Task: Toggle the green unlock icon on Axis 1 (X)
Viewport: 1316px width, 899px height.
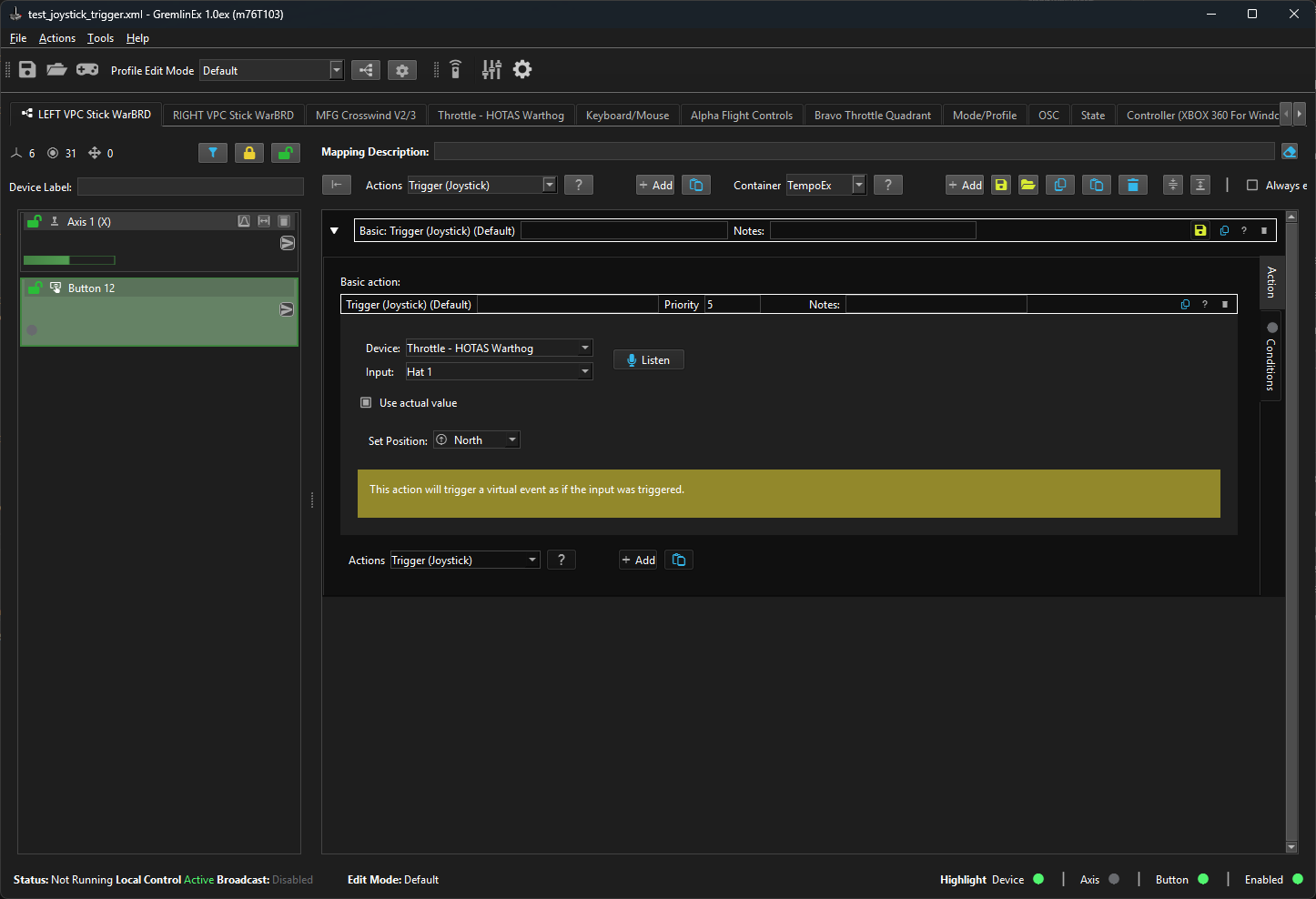Action: point(35,221)
